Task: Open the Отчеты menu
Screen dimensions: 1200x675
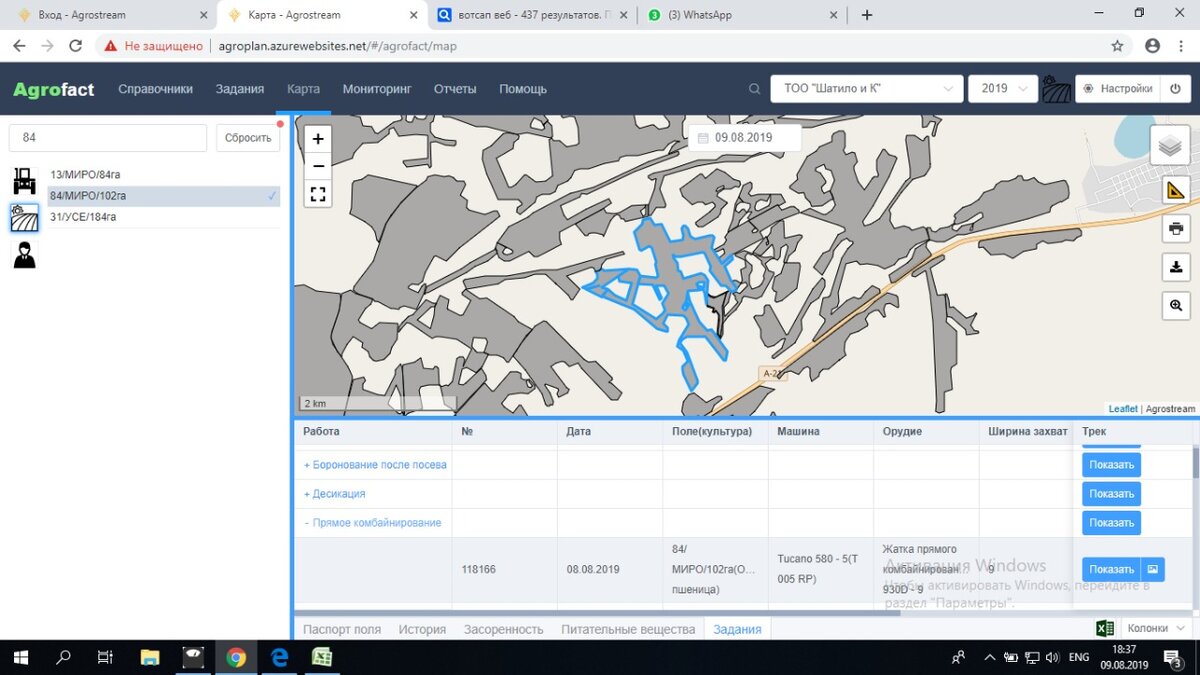Action: tap(455, 89)
